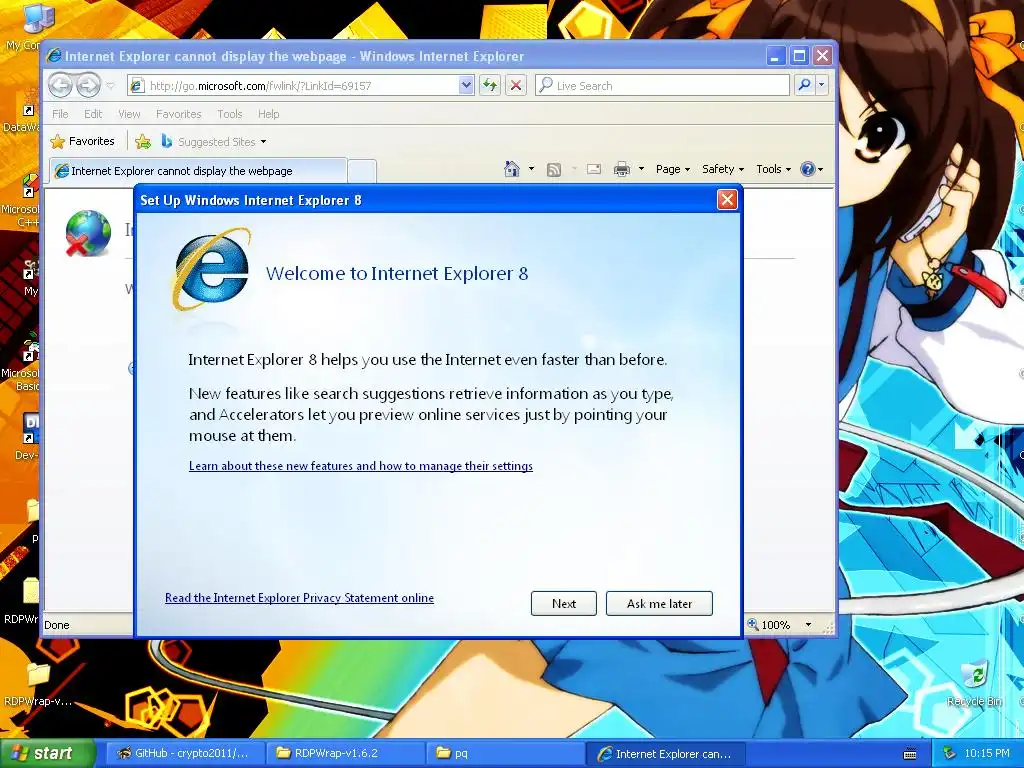Click Internet Explorer taskbar button
This screenshot has height=768, width=1024.
click(x=667, y=754)
